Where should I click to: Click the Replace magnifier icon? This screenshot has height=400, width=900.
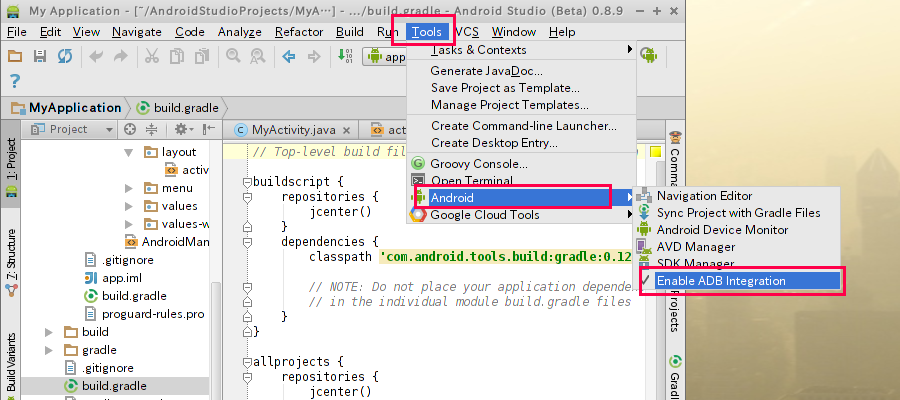pyautogui.click(x=258, y=56)
